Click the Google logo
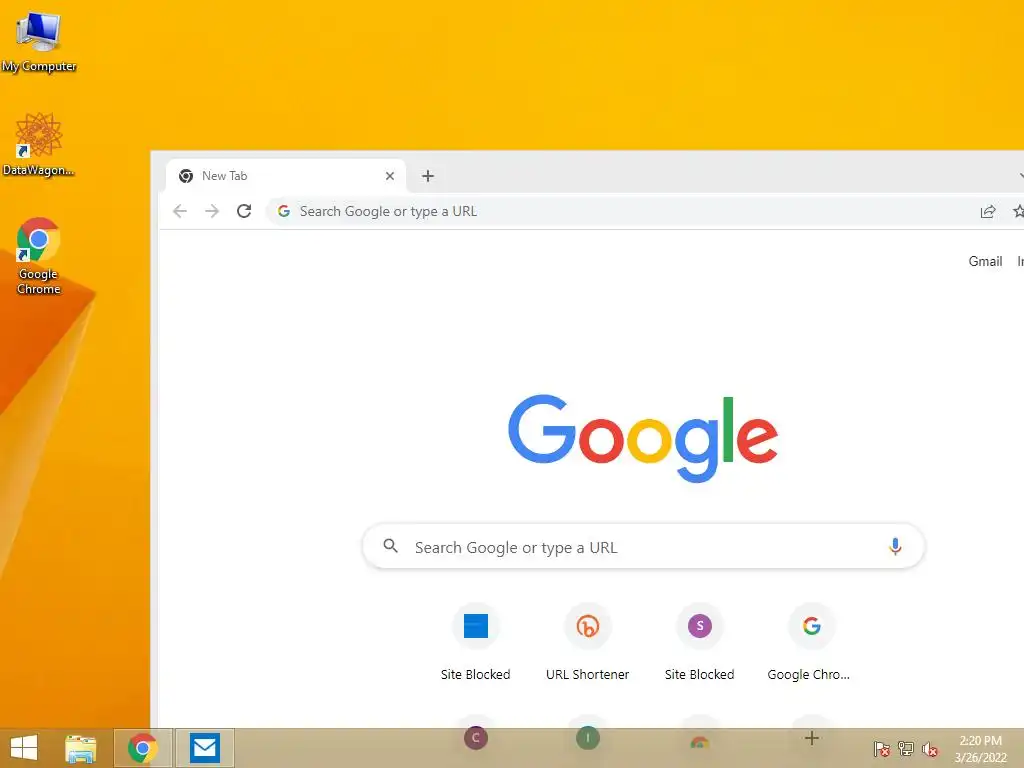This screenshot has height=768, width=1024. pyautogui.click(x=643, y=438)
